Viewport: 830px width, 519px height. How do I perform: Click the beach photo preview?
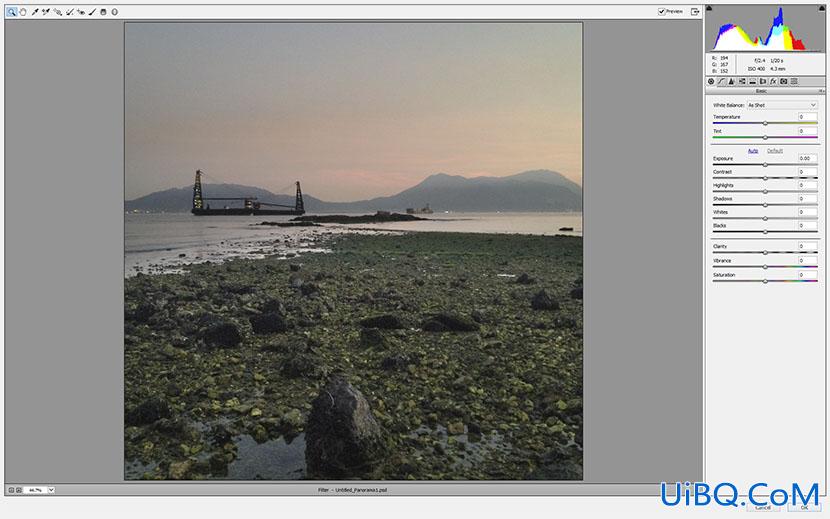(x=354, y=251)
